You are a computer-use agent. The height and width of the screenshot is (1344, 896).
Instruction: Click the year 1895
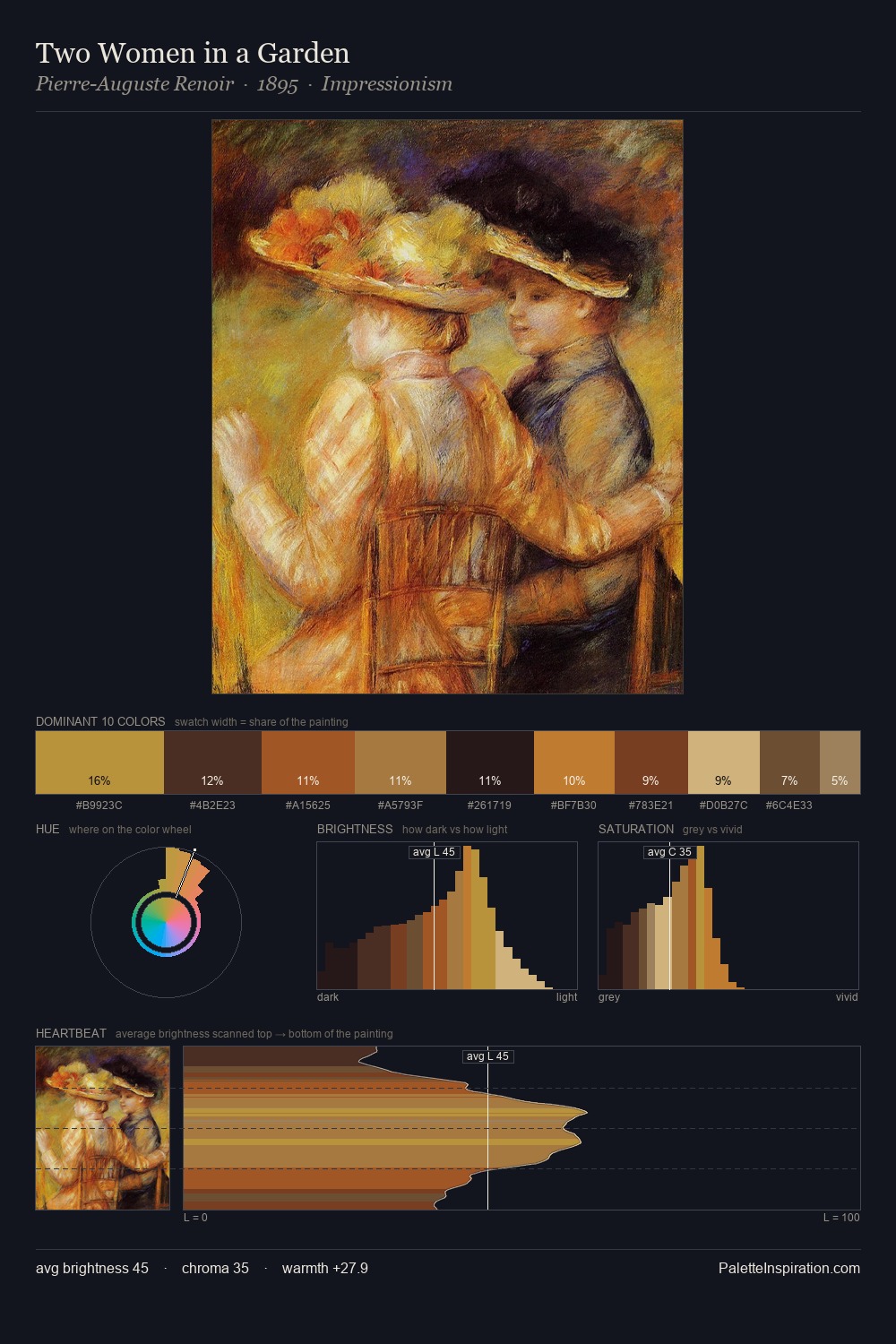[277, 84]
